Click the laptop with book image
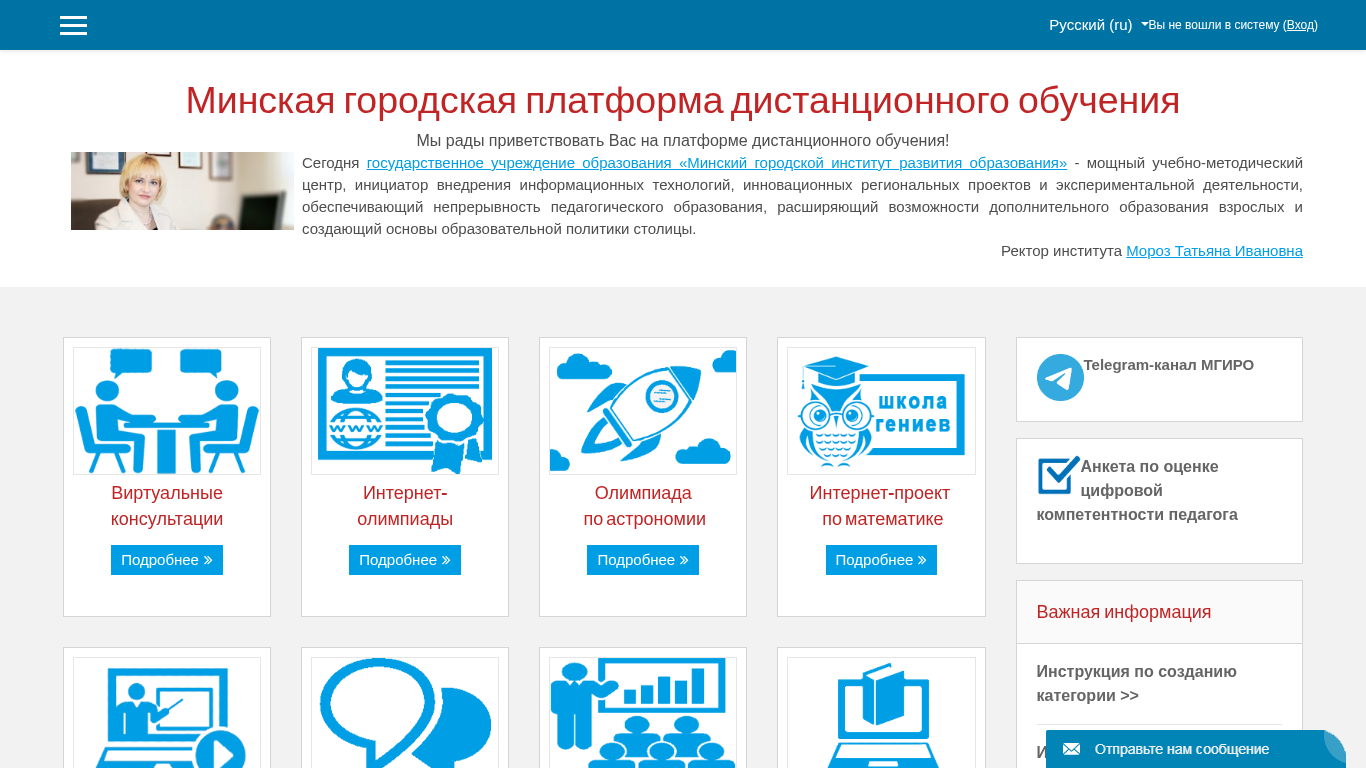 coord(881,712)
